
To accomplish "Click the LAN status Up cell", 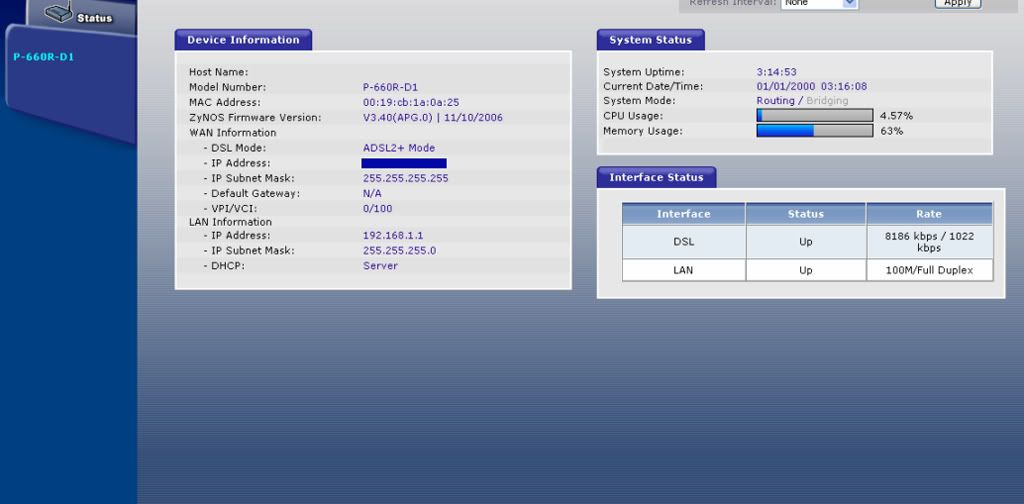I will coord(806,270).
